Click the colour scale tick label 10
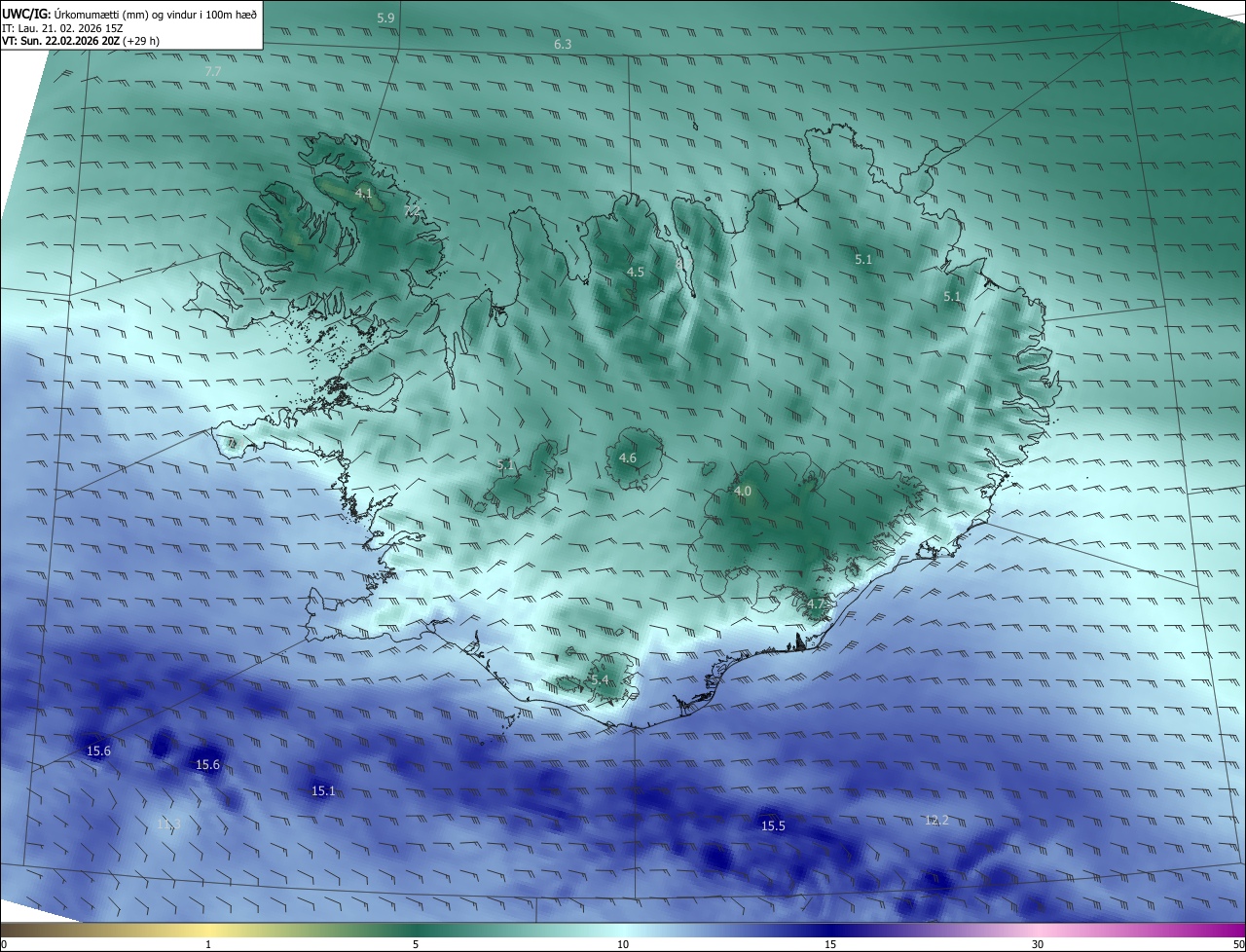 pos(623,944)
